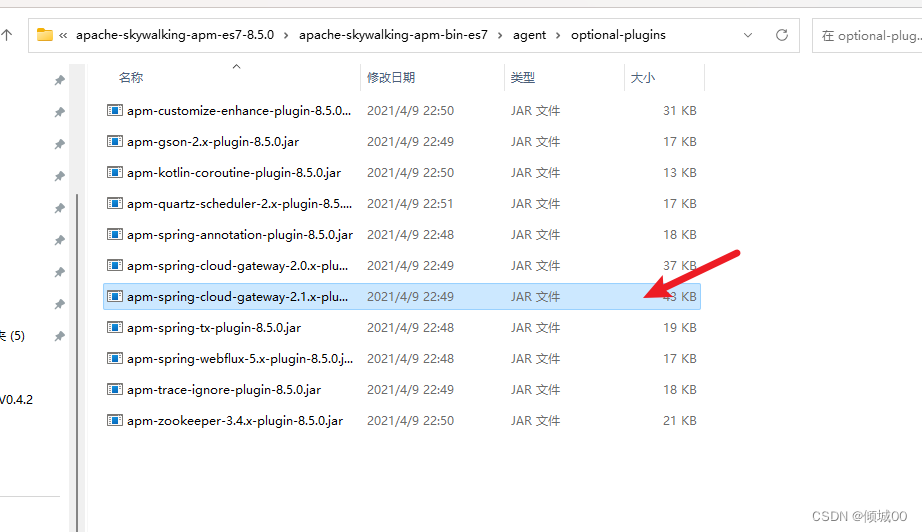Click icon of apm-spring-cloud-gateway-2.1.x jar
922x532 pixels.
point(115,296)
